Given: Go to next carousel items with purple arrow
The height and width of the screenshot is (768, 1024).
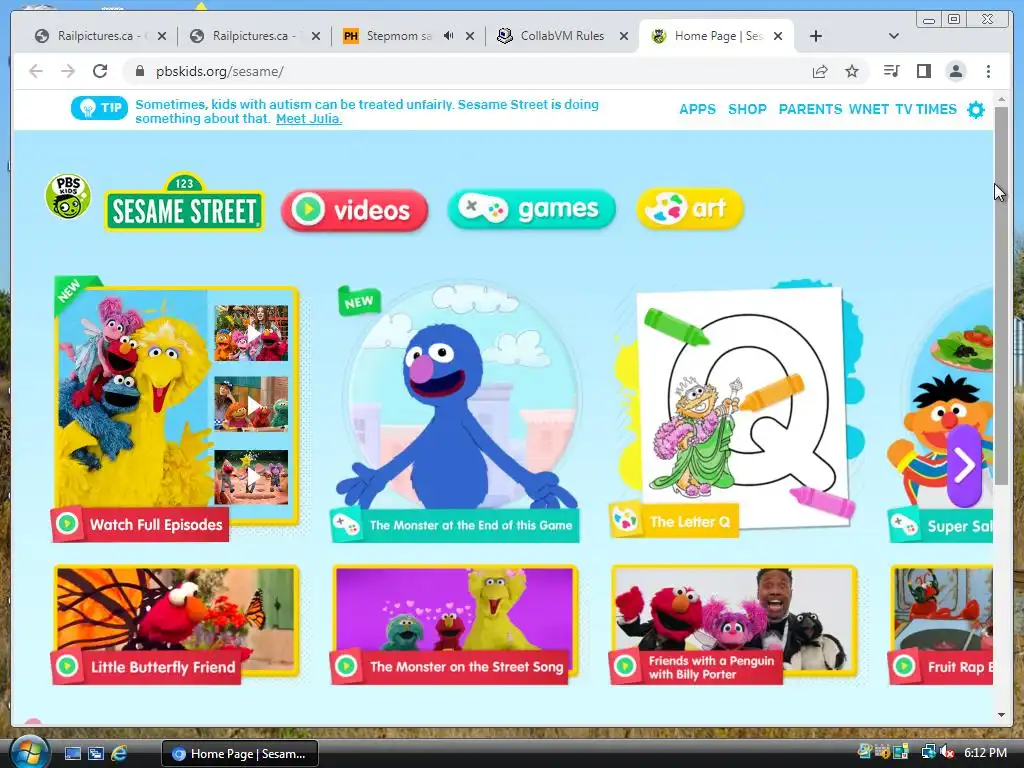Looking at the screenshot, I should tap(965, 466).
